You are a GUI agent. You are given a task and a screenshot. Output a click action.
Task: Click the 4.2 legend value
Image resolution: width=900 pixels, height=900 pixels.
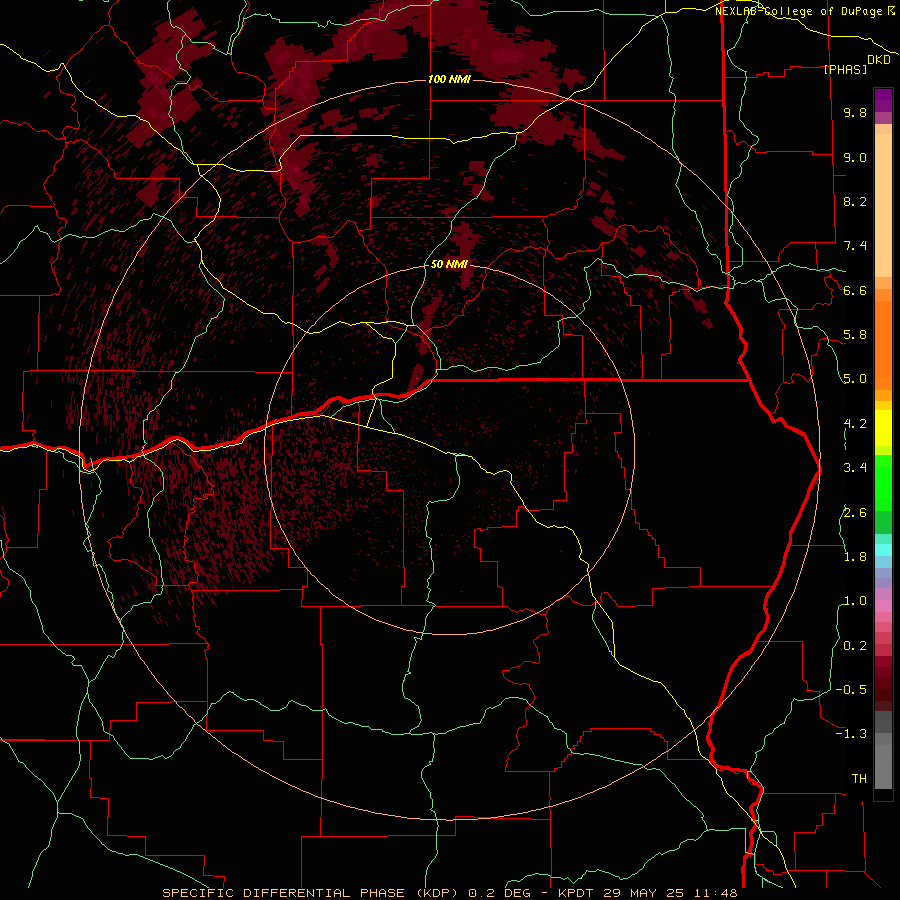point(855,424)
